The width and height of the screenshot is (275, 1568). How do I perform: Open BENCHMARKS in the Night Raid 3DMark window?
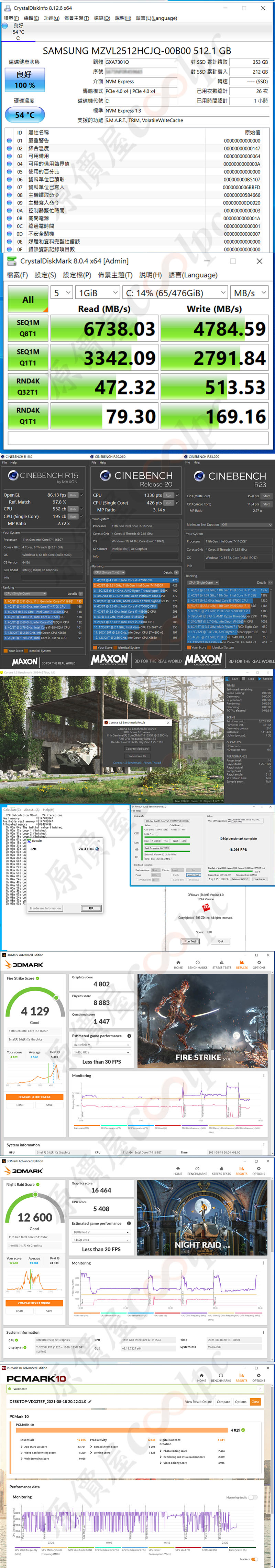point(197,1171)
